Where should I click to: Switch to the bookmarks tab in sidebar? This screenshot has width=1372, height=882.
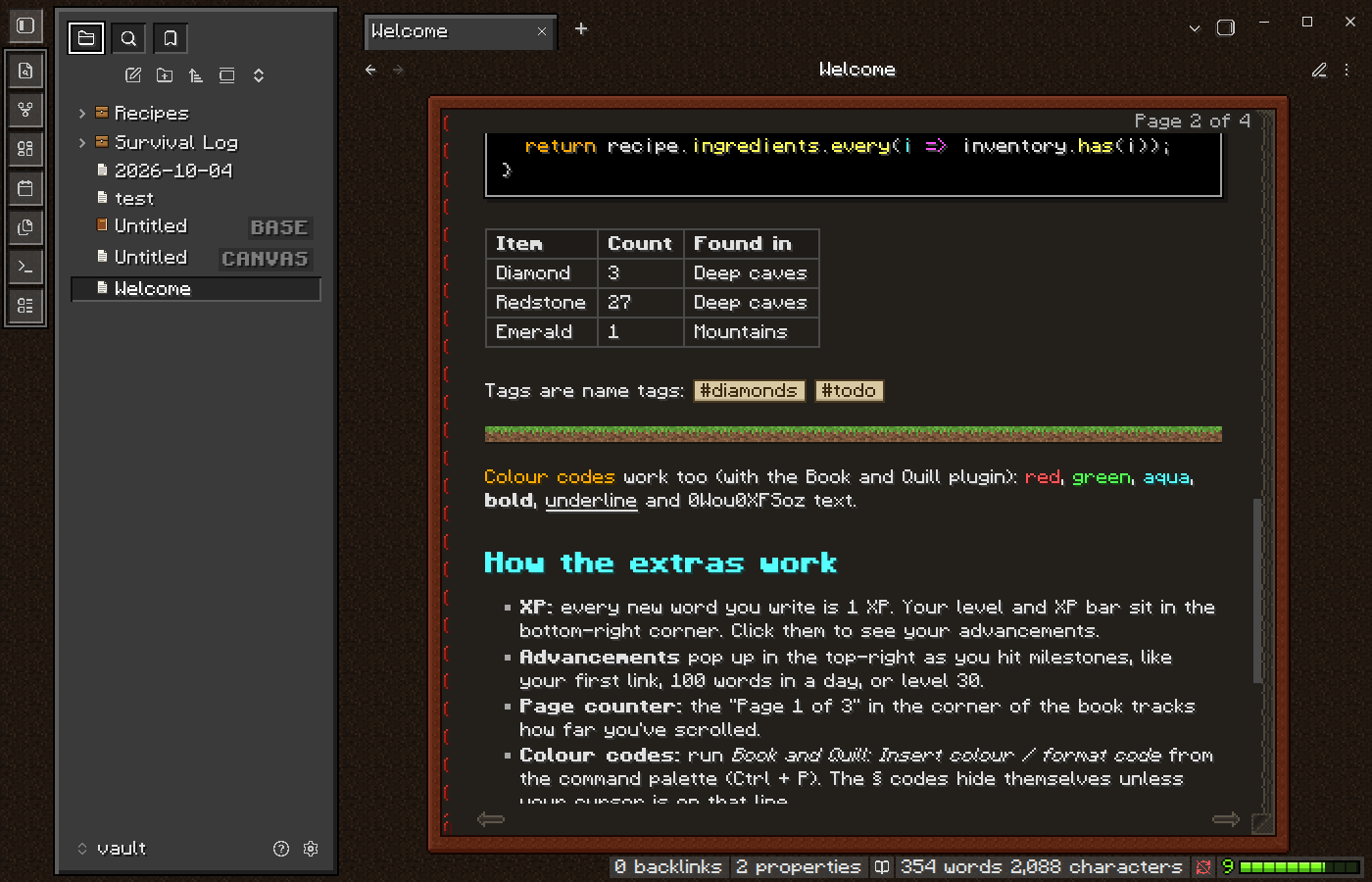click(x=171, y=38)
